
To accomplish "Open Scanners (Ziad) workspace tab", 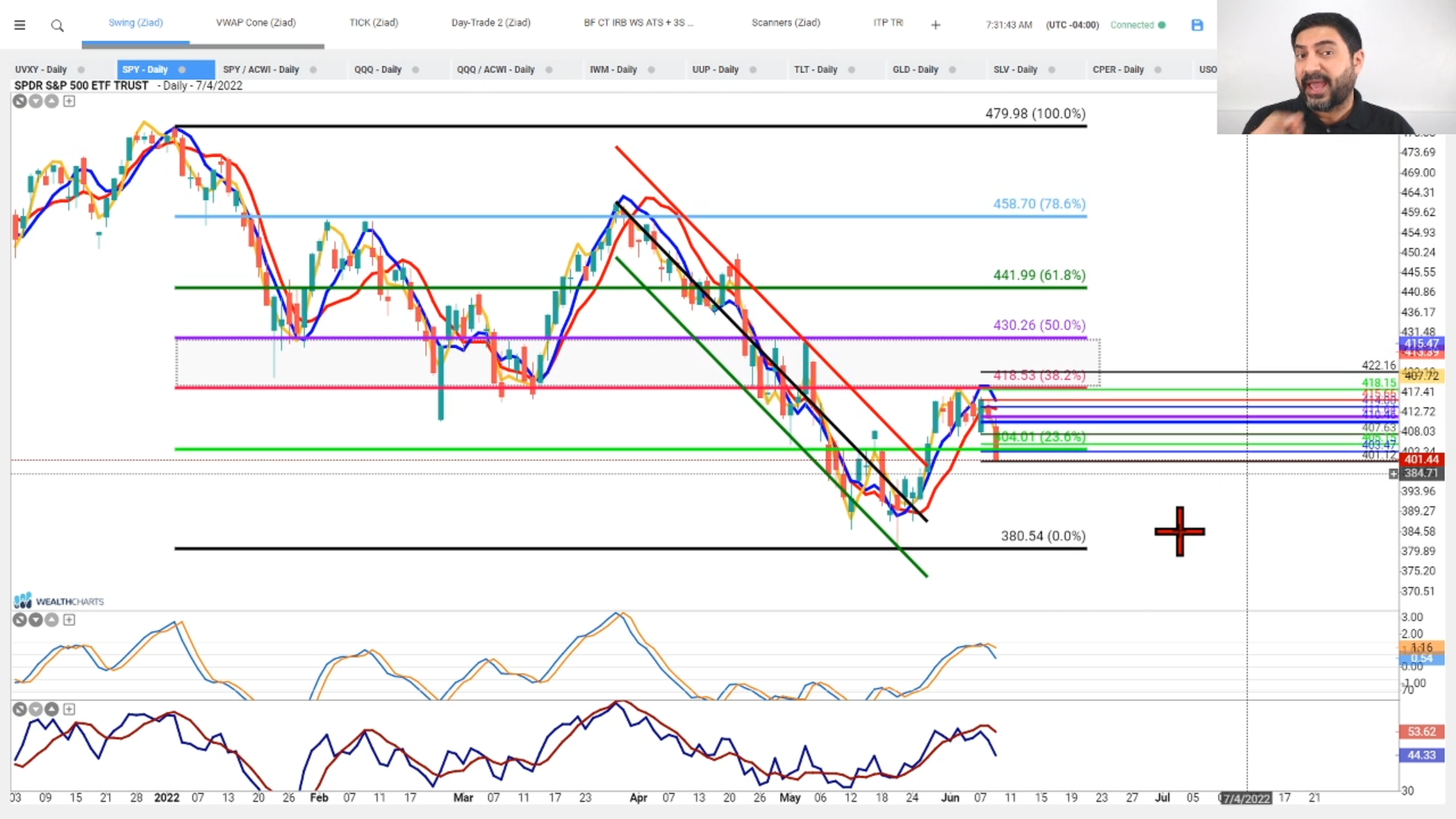I will click(786, 23).
